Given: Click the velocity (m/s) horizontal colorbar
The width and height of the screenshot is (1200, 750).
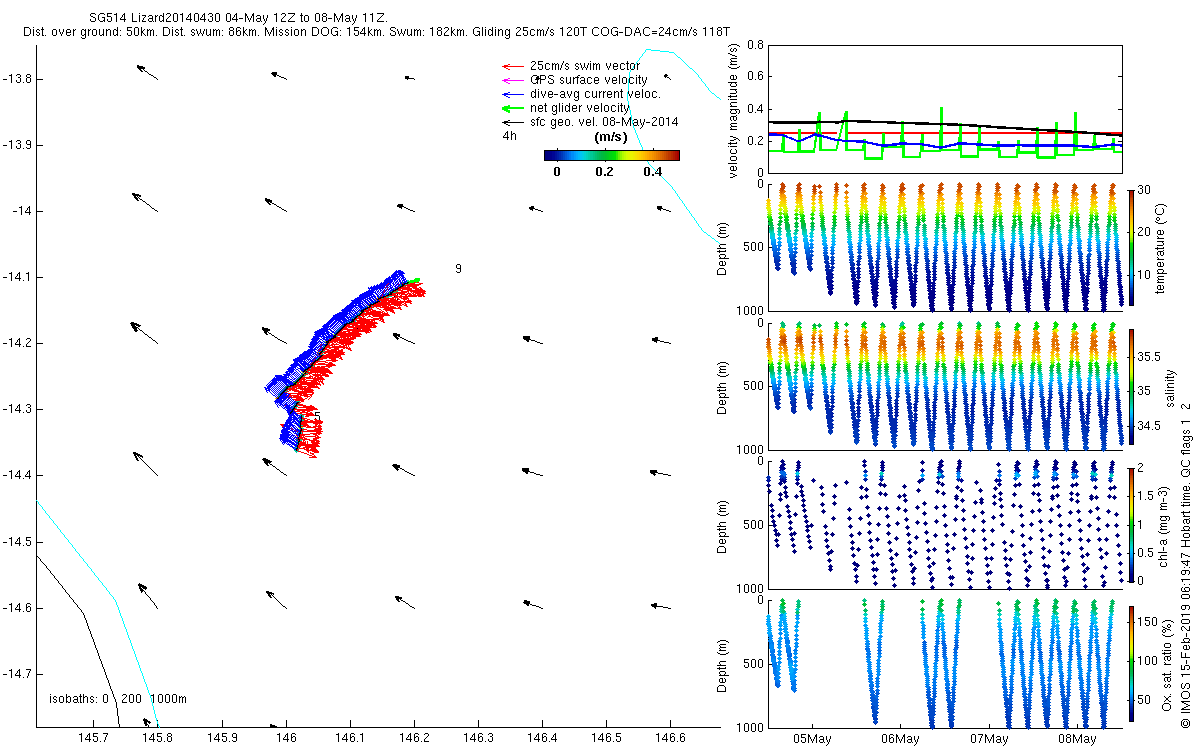Looking at the screenshot, I should click(x=611, y=155).
